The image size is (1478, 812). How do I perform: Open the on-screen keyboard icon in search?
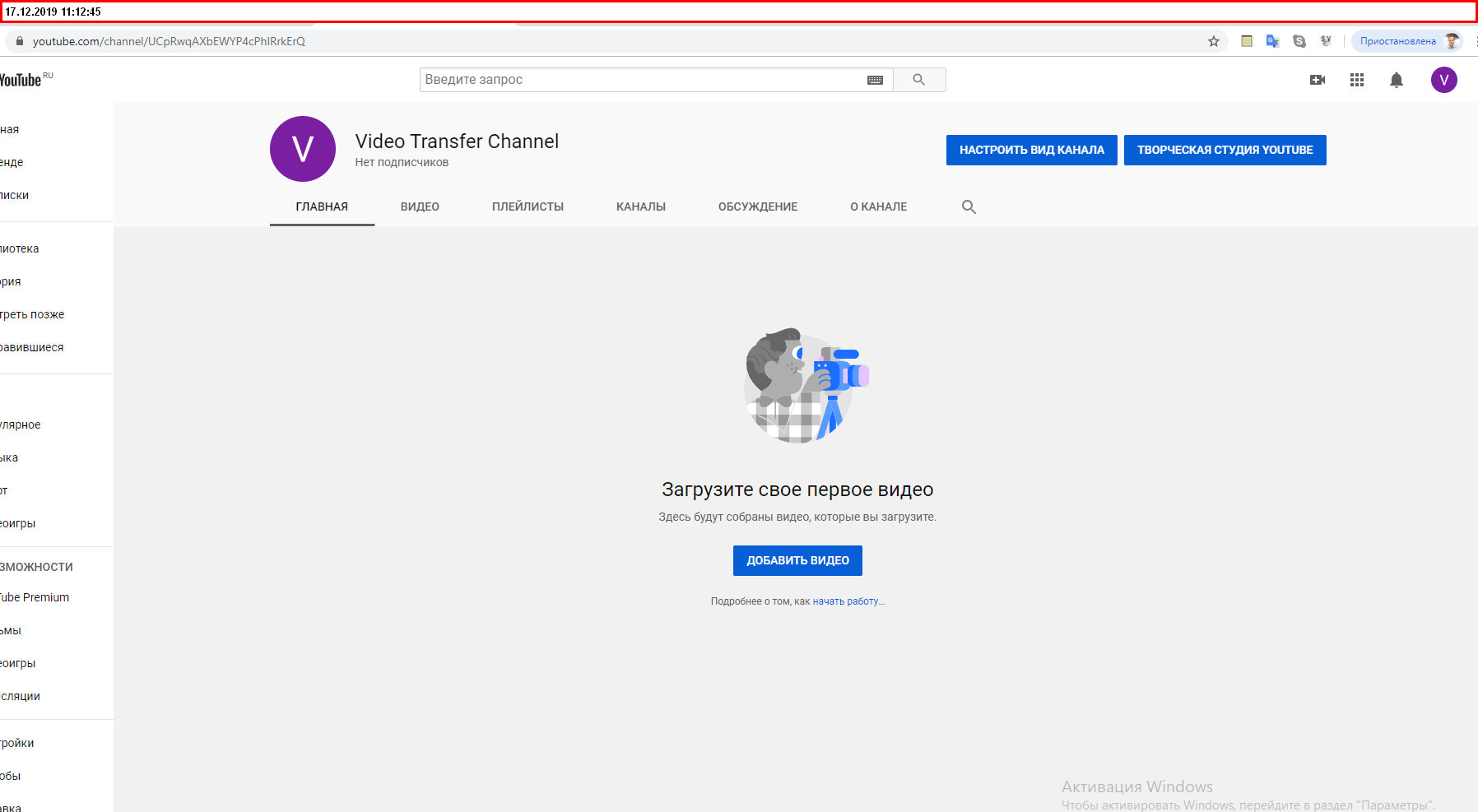[x=875, y=80]
